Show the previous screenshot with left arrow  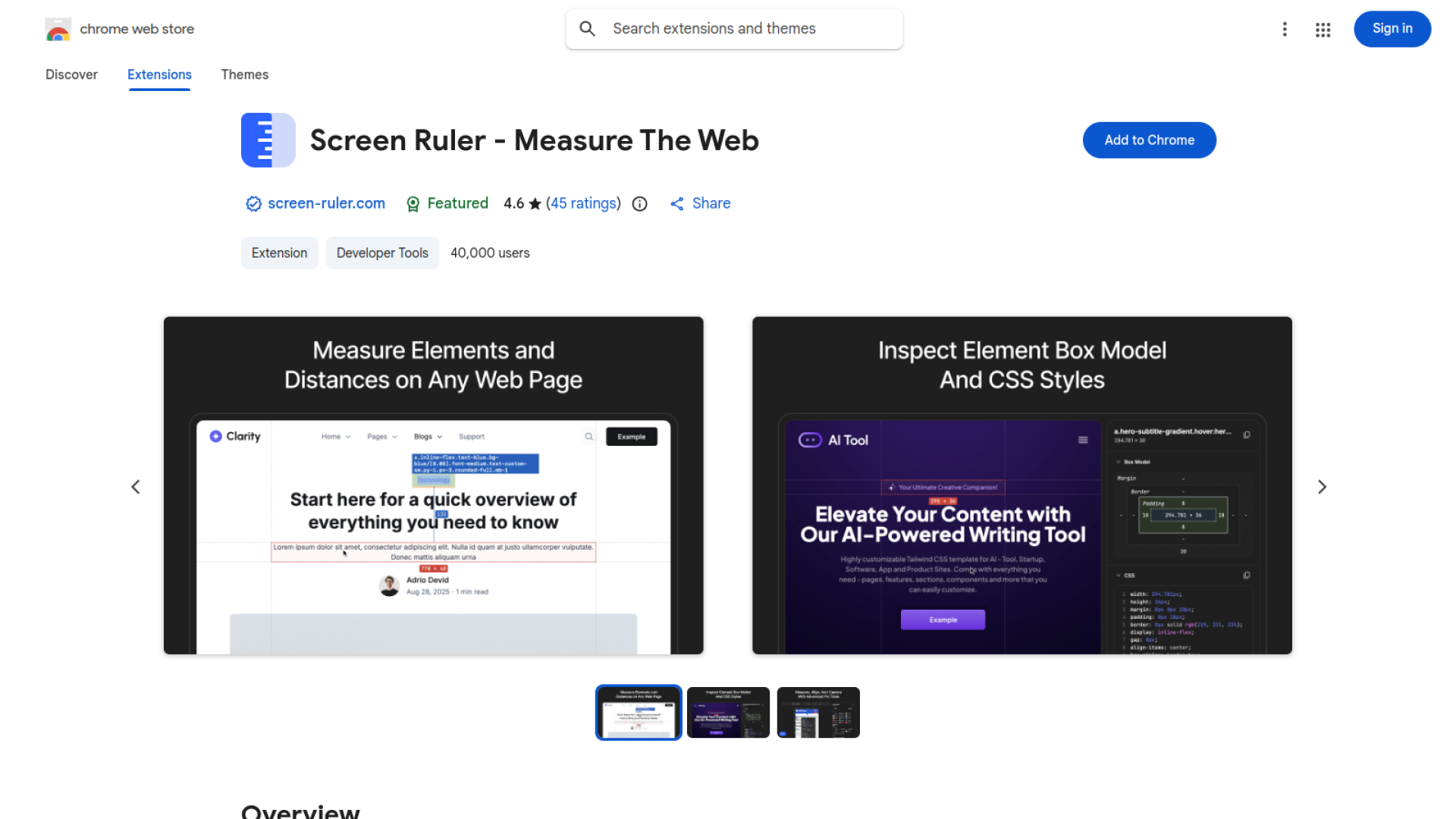[x=136, y=487]
